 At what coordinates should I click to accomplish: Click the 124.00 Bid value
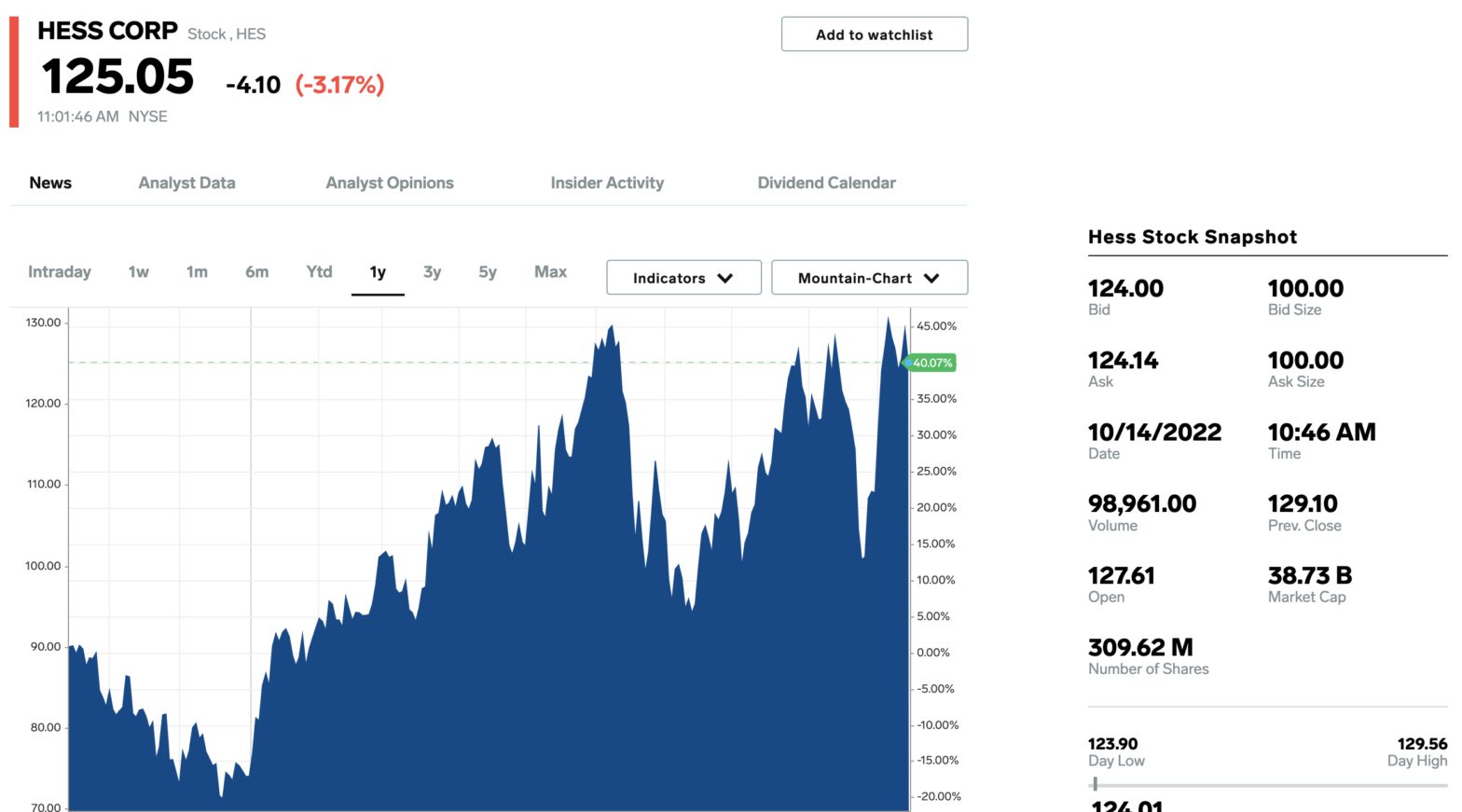1125,288
